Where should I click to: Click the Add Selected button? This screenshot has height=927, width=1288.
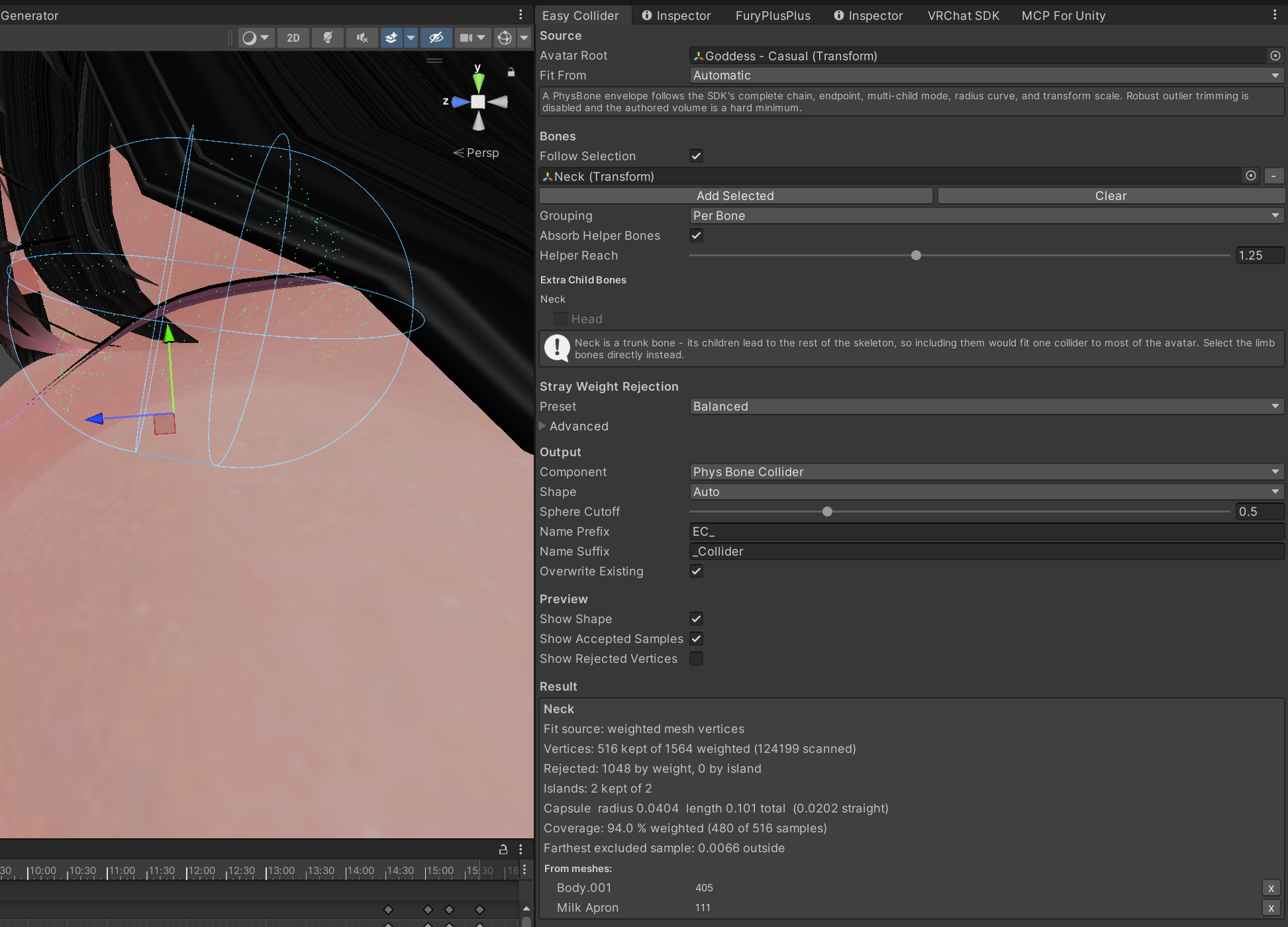point(736,196)
